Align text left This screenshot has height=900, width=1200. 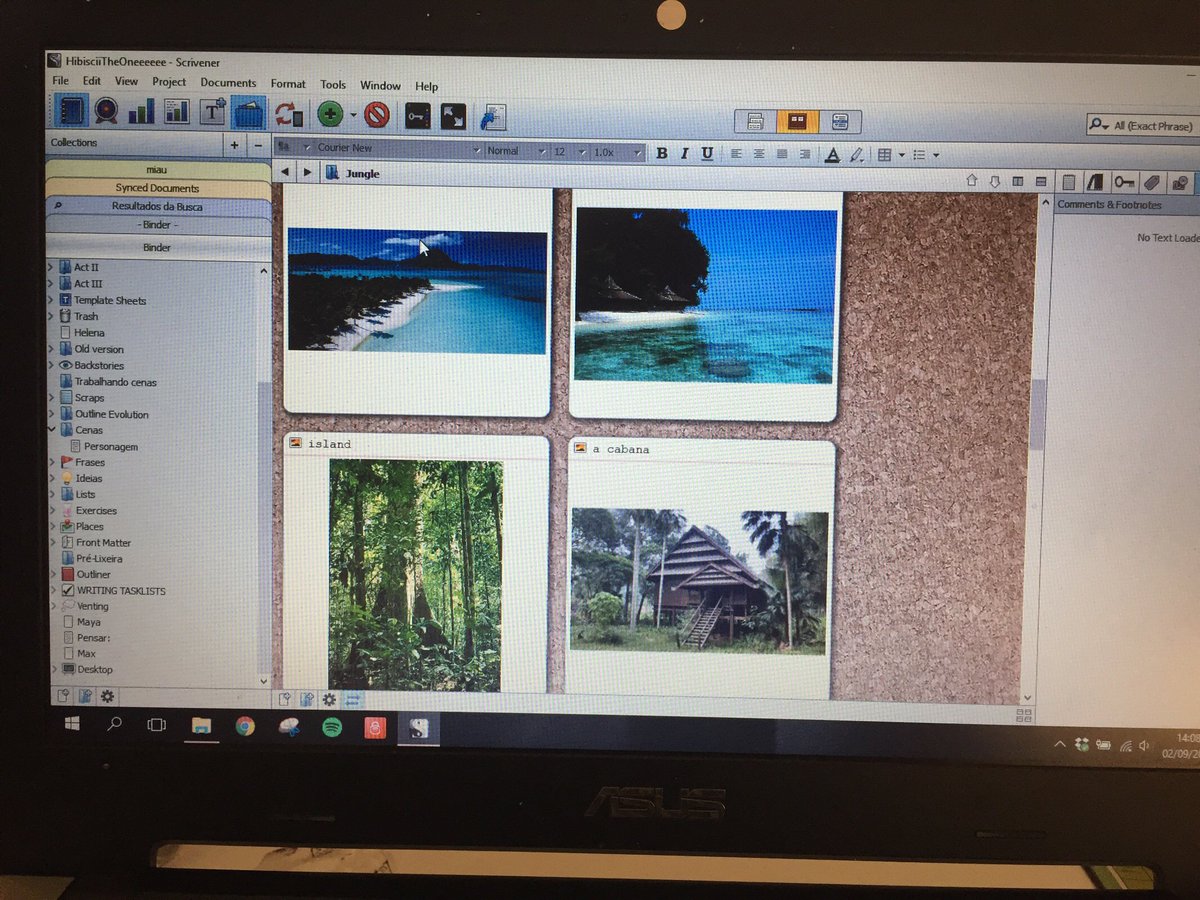(736, 154)
